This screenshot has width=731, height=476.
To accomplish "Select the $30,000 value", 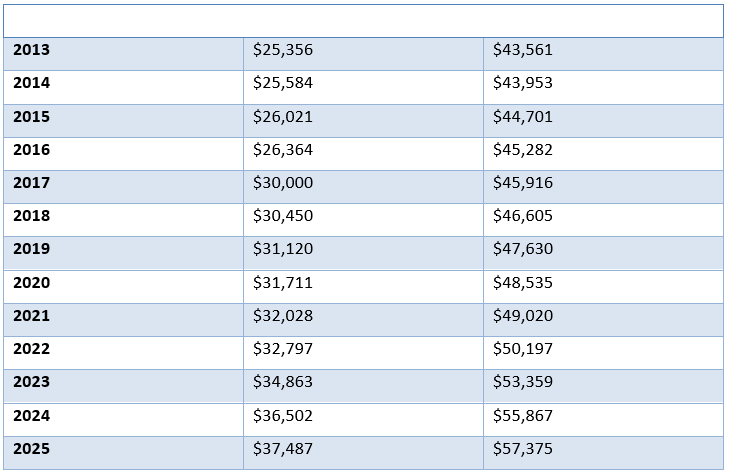I will pyautogui.click(x=283, y=183).
